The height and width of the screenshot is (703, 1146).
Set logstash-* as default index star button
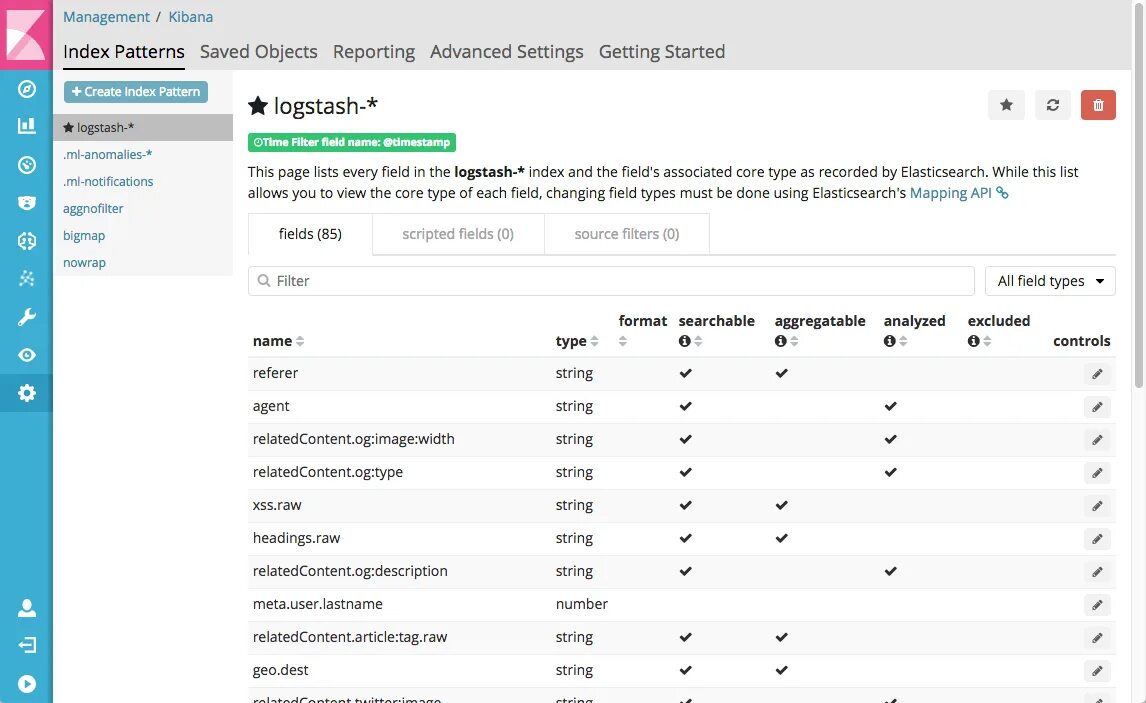point(1006,105)
